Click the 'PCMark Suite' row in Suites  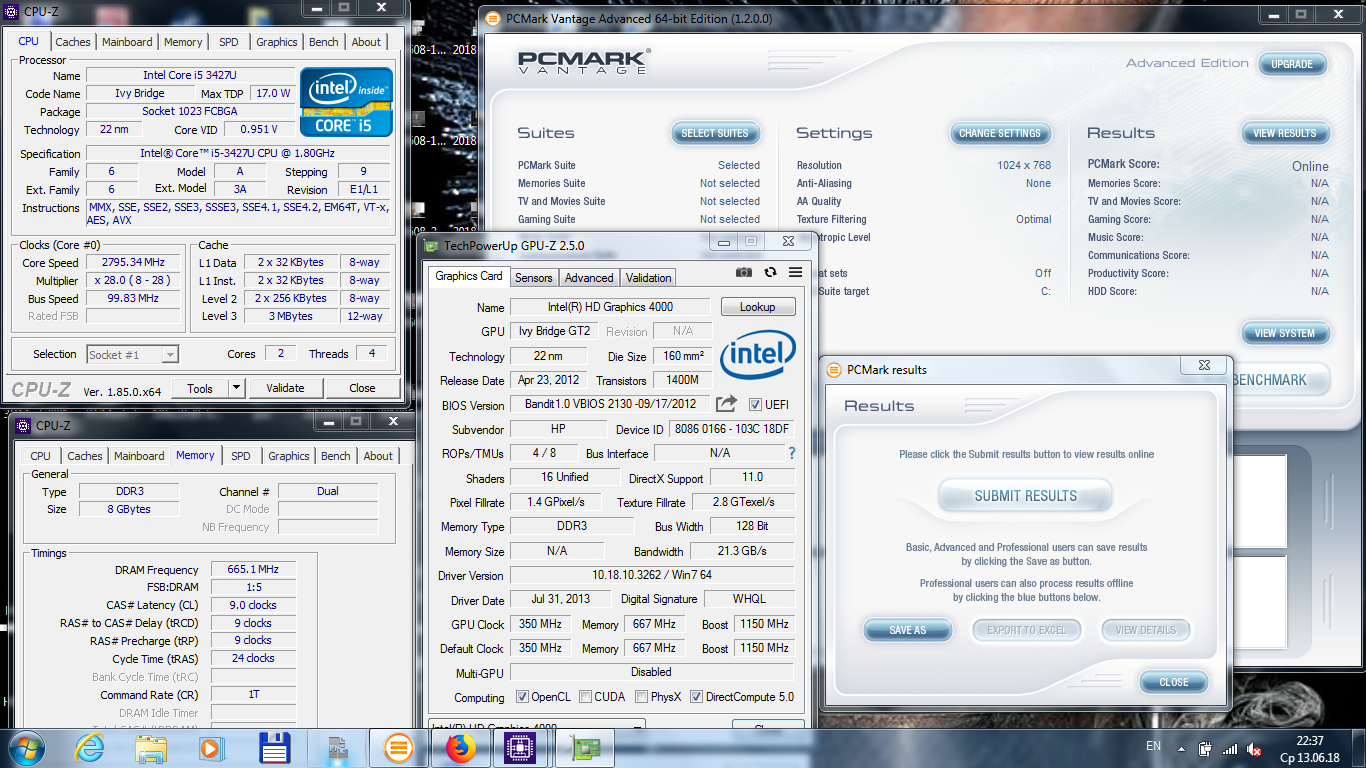pos(639,165)
